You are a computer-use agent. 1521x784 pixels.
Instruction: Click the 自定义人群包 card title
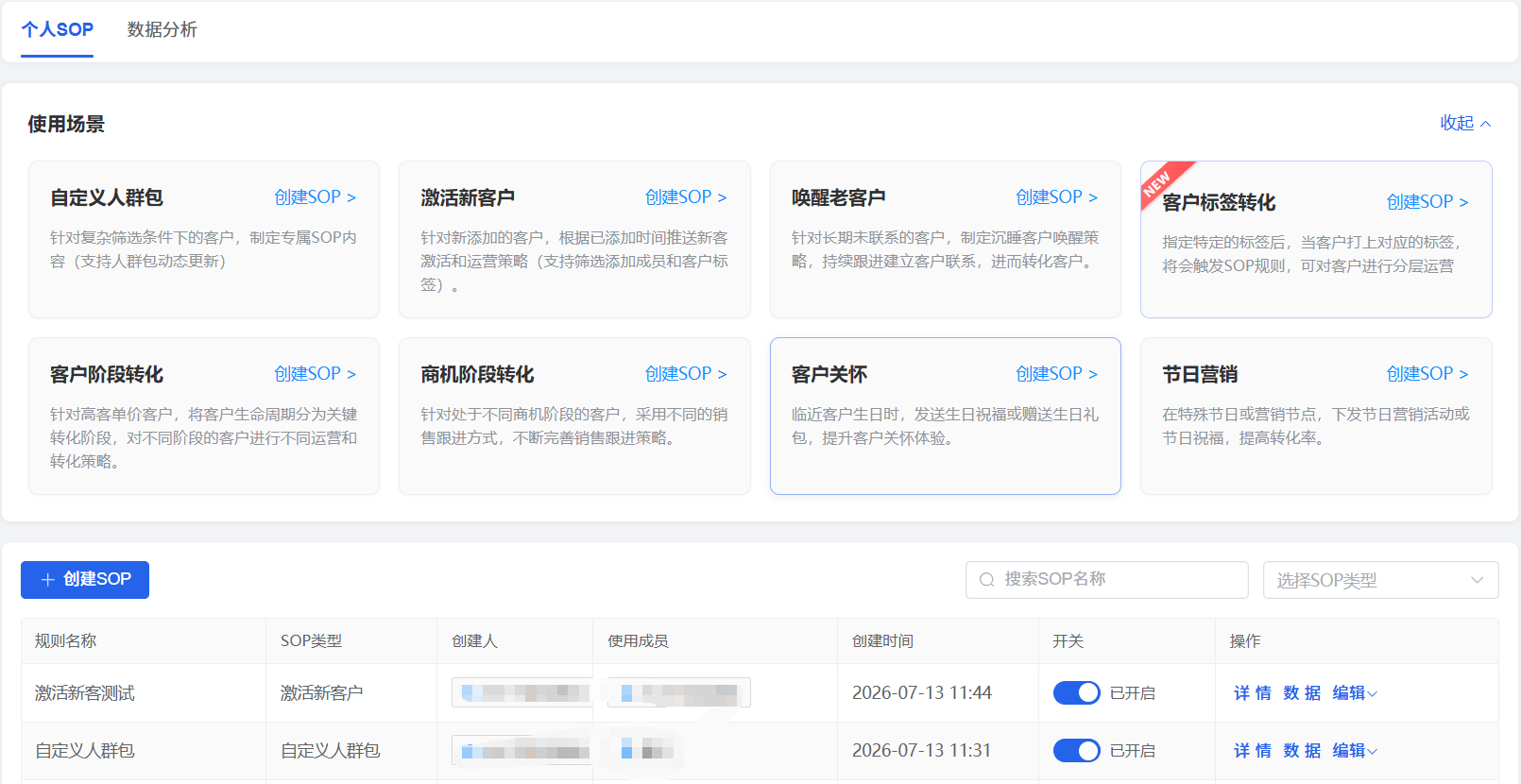coord(107,198)
